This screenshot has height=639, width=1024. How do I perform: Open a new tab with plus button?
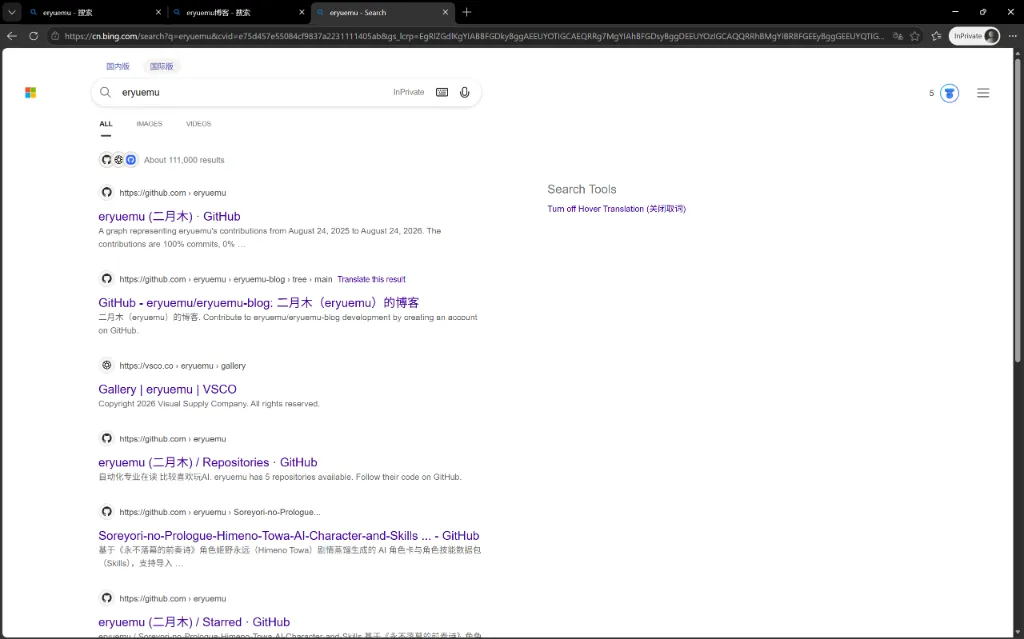point(466,12)
